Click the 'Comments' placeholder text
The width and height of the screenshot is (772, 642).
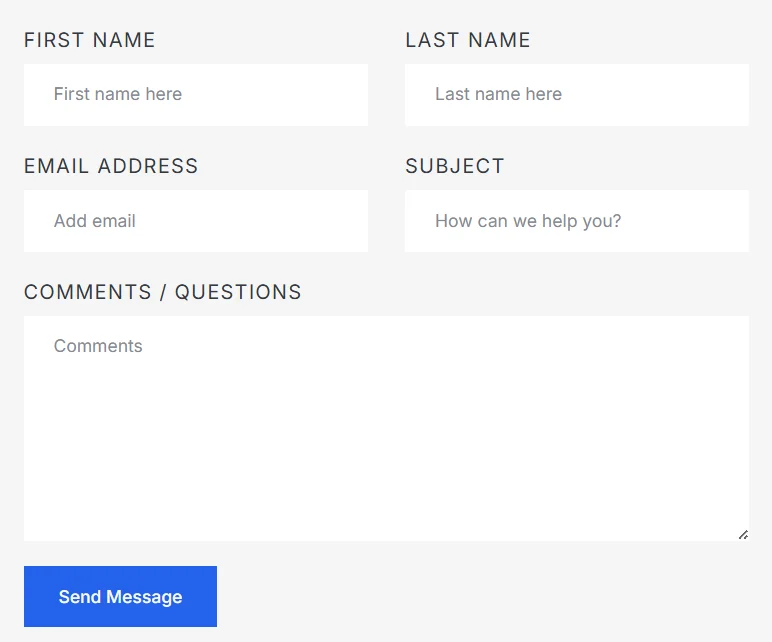click(x=98, y=346)
